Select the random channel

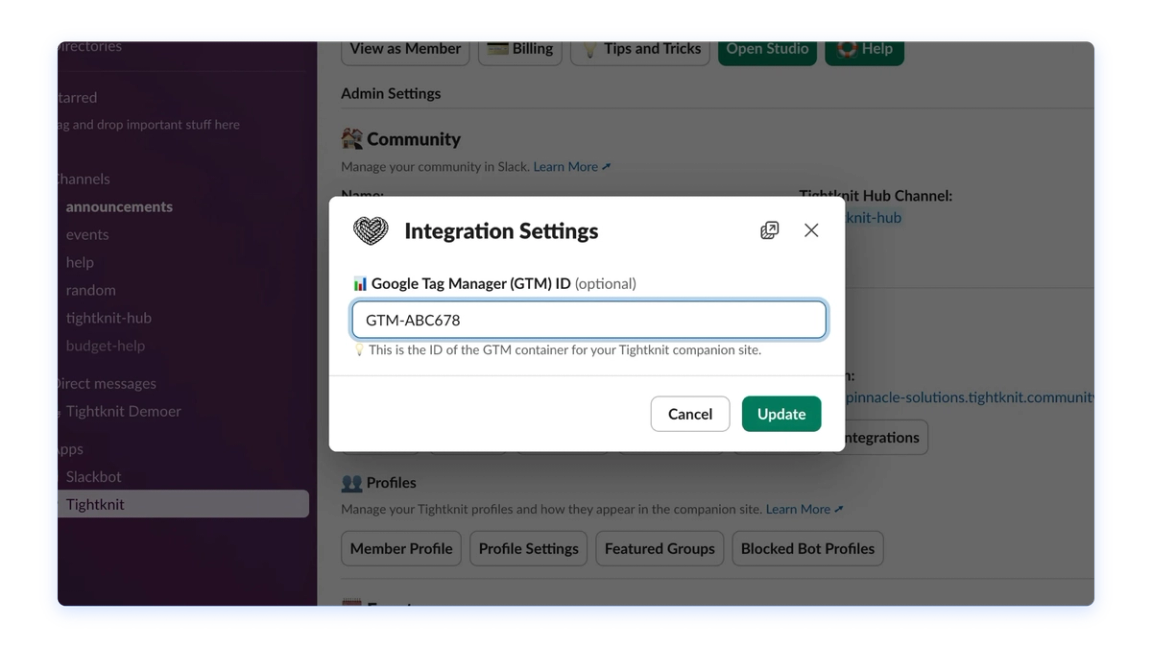pos(90,290)
